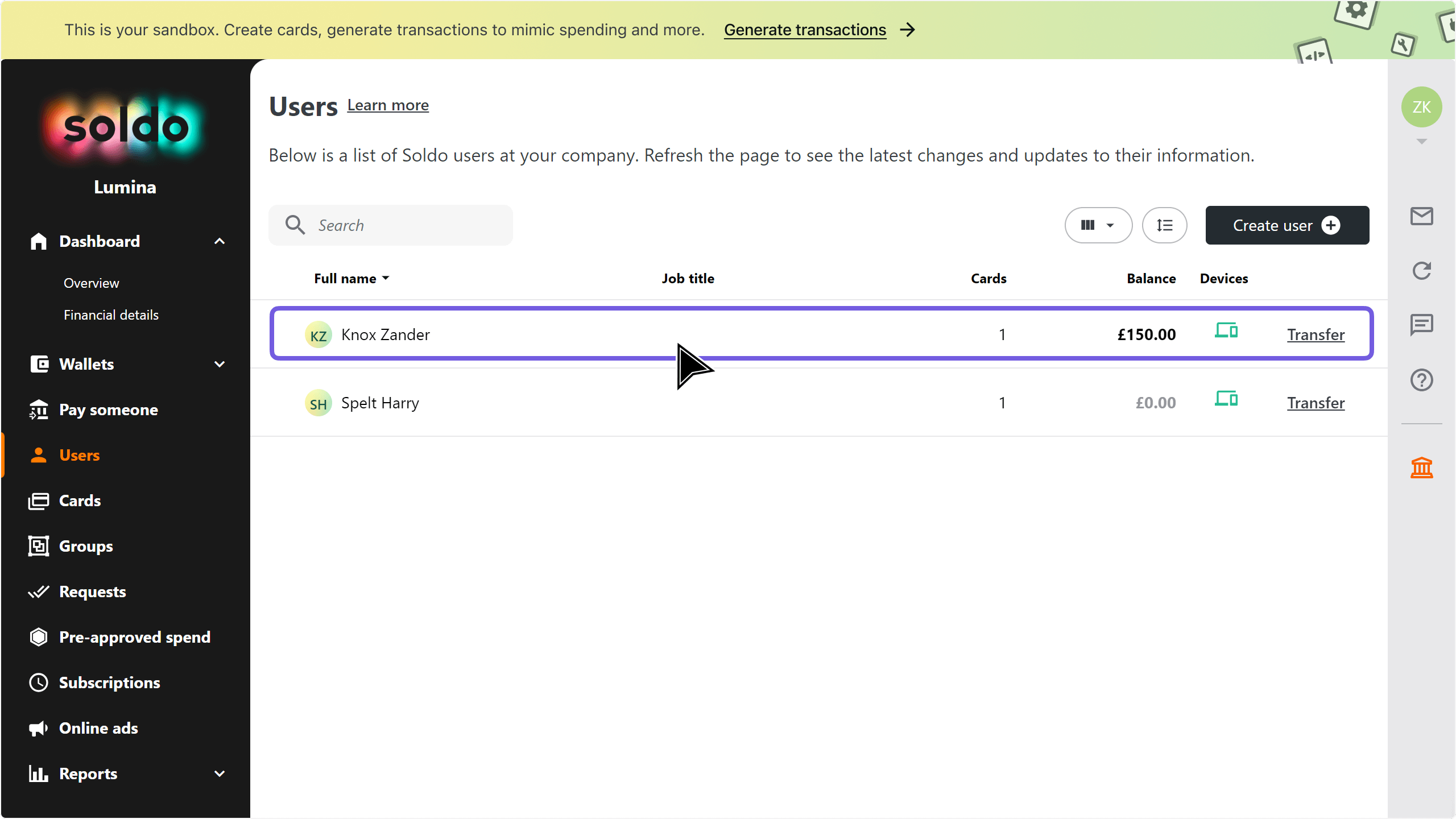Go to Cards in sidebar
Viewport: 1456px width, 819px height.
pos(80,500)
